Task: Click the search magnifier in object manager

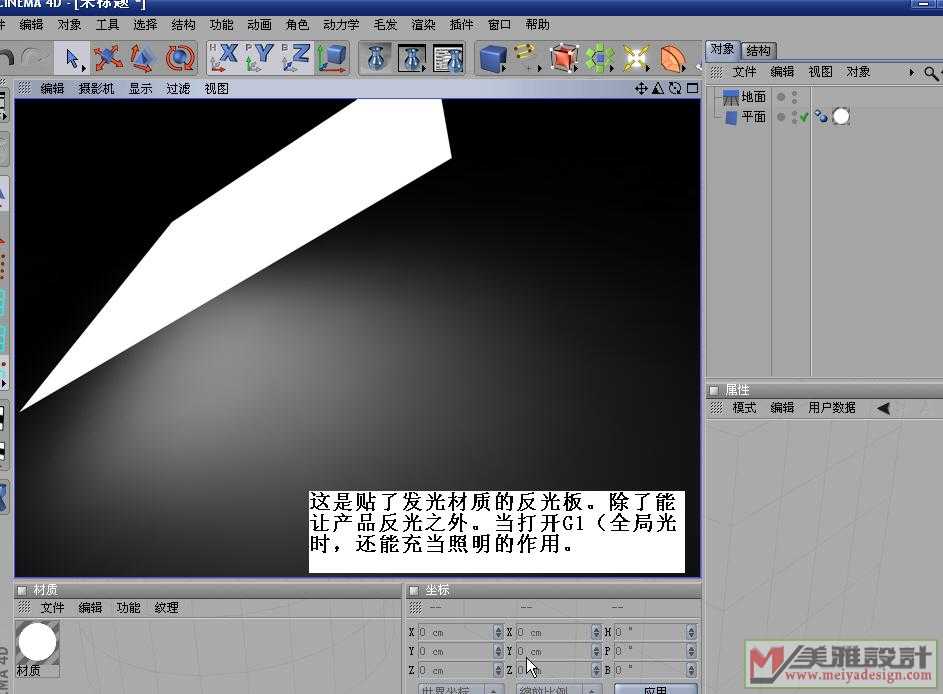Action: point(931,73)
